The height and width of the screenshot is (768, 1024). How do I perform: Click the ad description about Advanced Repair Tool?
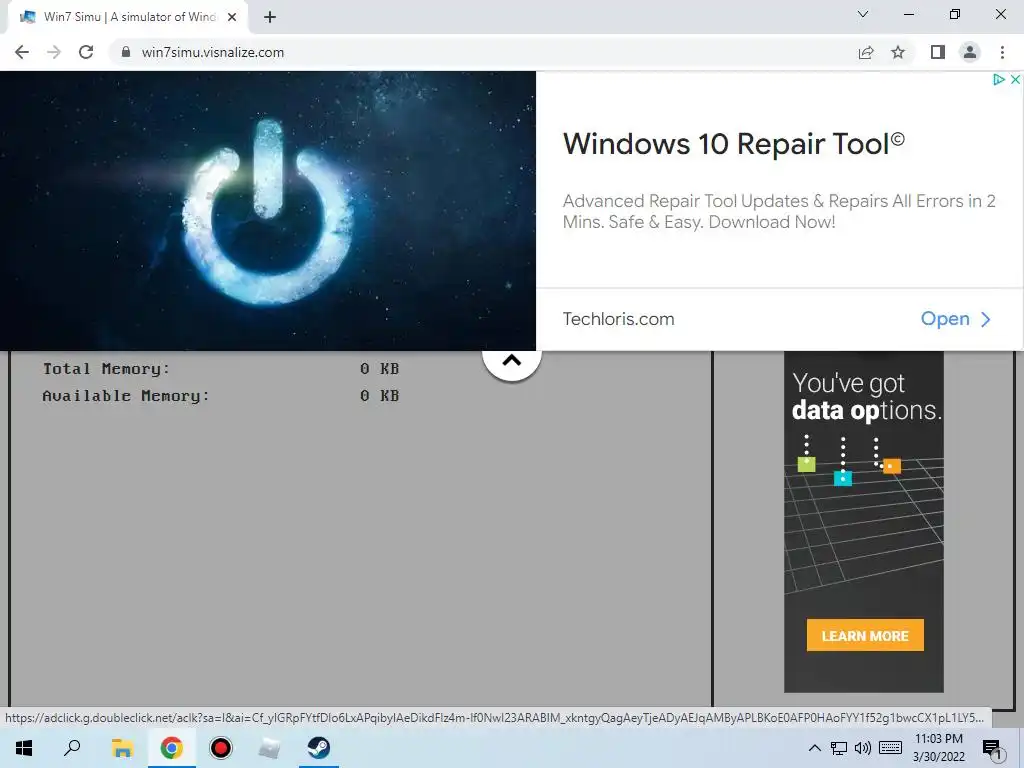click(x=778, y=211)
